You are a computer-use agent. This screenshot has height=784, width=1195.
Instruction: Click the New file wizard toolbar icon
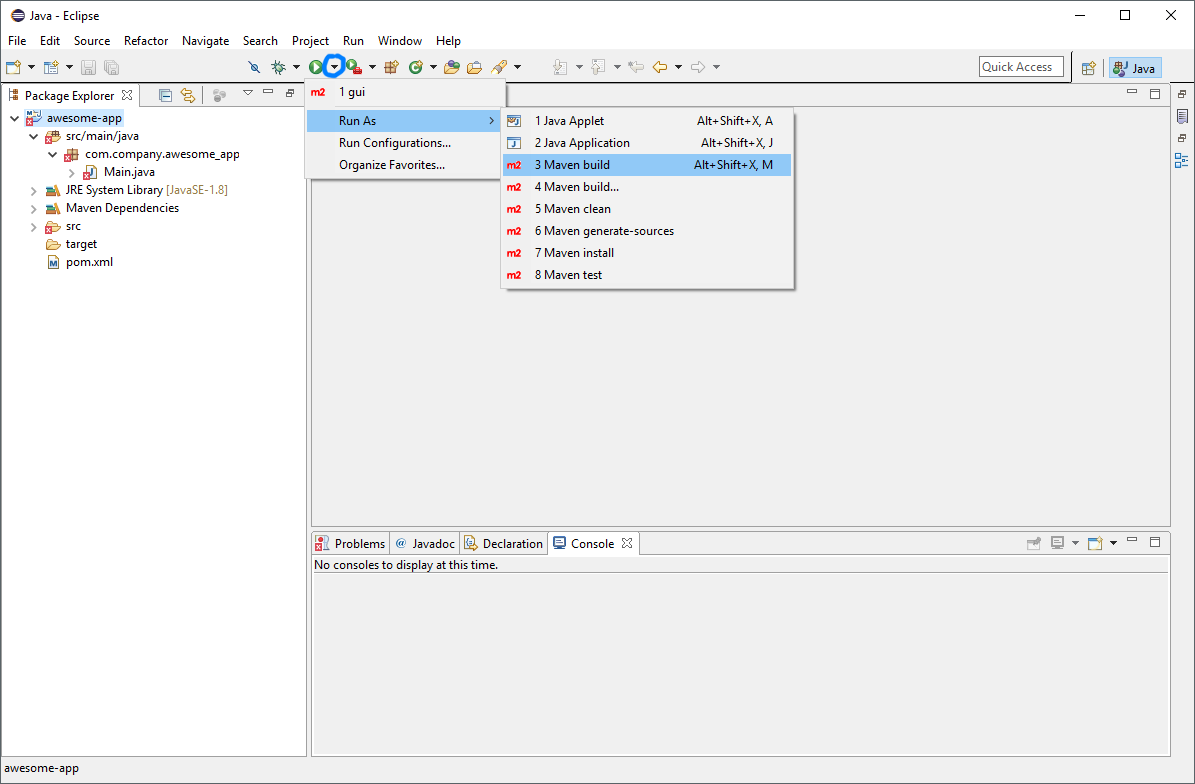[x=13, y=67]
